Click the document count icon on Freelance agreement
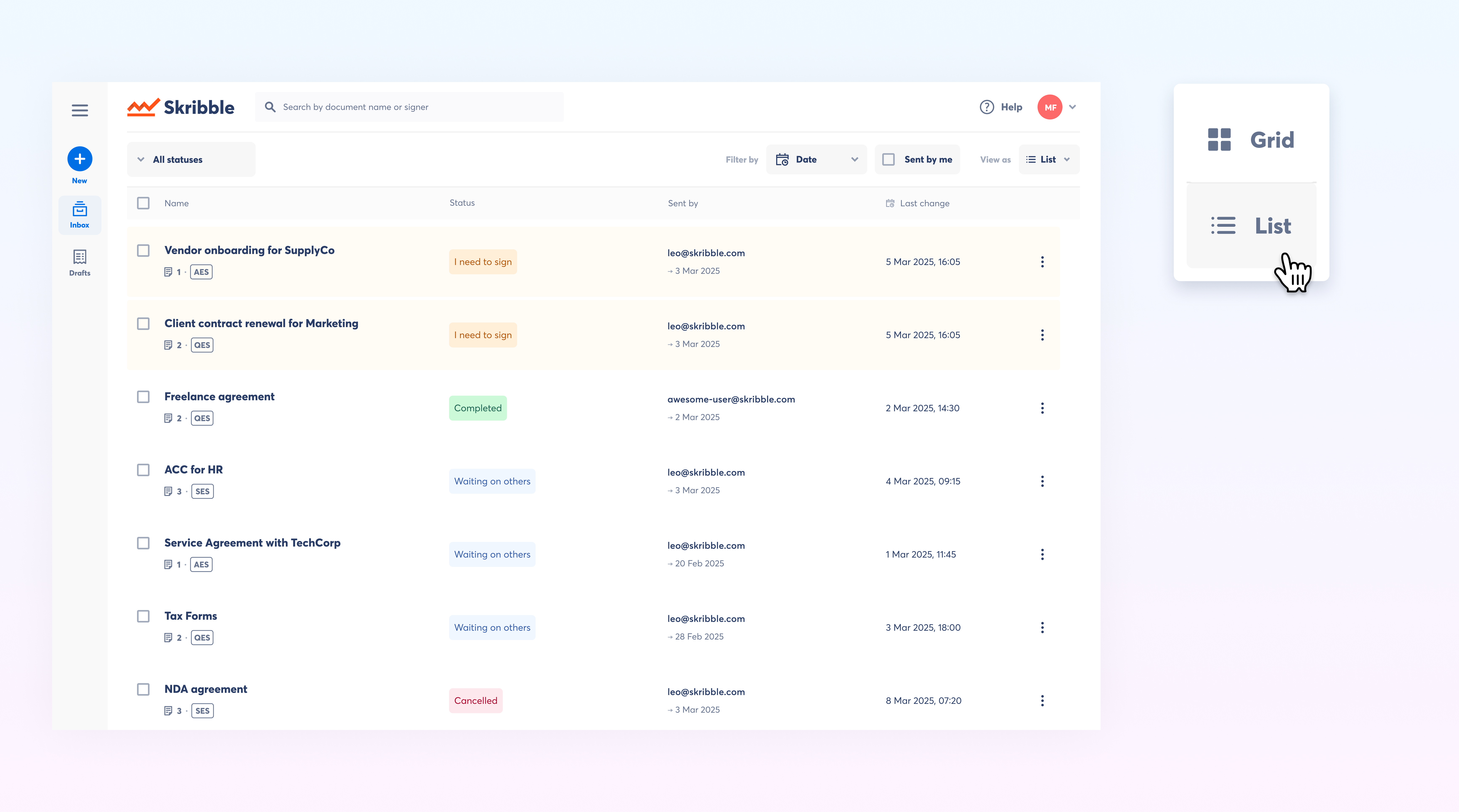The height and width of the screenshot is (812, 1459). tap(168, 418)
